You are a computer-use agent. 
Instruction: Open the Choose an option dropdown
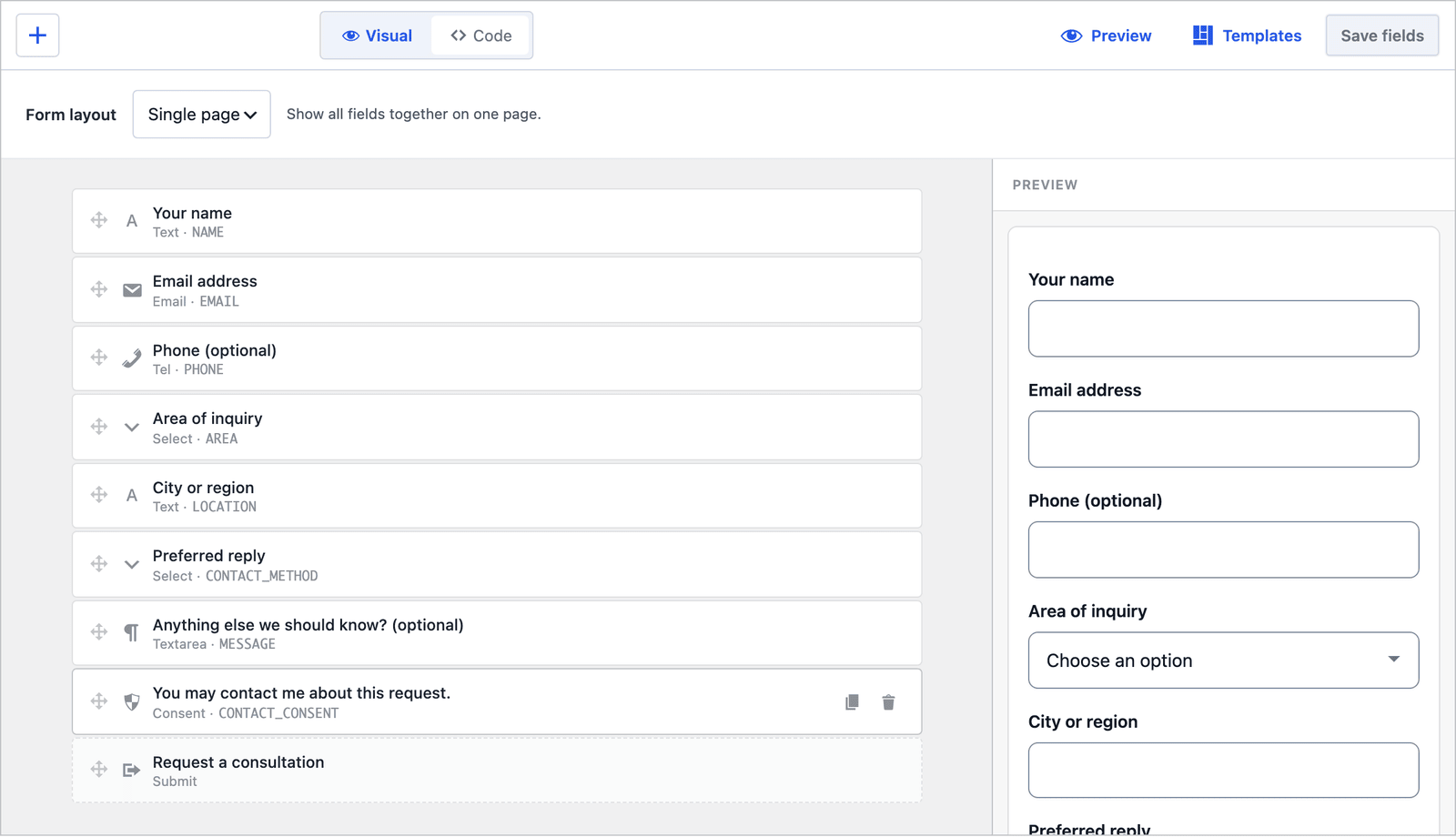coord(1223,661)
